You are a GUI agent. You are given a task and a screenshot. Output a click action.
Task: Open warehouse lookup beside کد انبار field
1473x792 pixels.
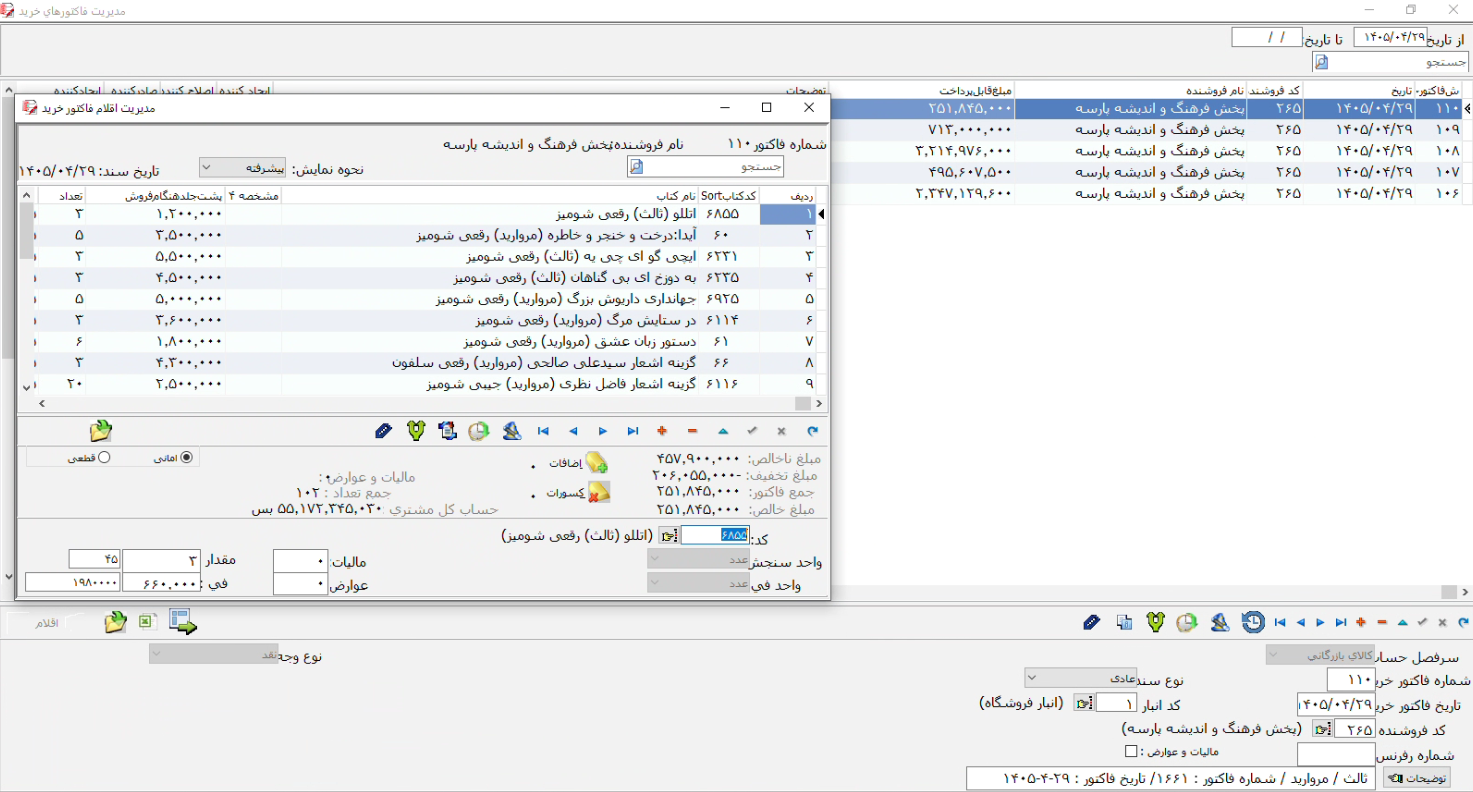click(x=1082, y=703)
